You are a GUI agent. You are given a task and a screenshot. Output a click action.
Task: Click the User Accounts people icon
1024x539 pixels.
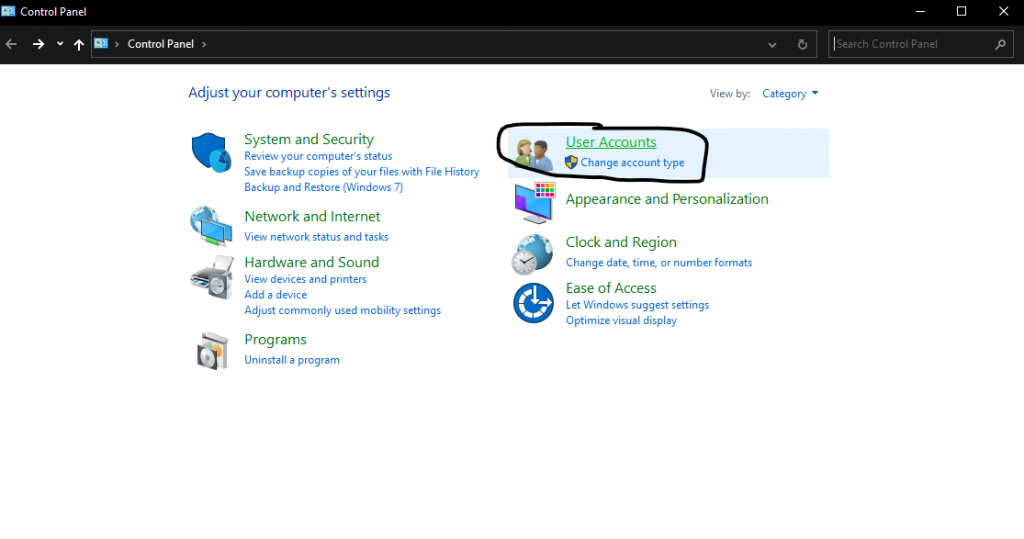point(534,154)
